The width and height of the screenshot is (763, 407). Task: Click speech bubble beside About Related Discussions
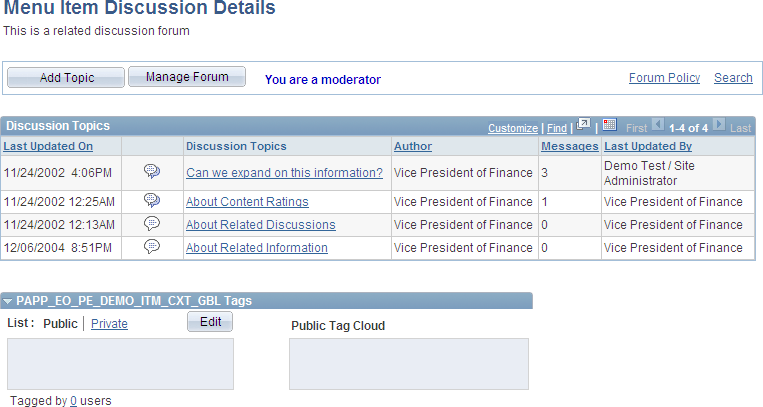[152, 223]
